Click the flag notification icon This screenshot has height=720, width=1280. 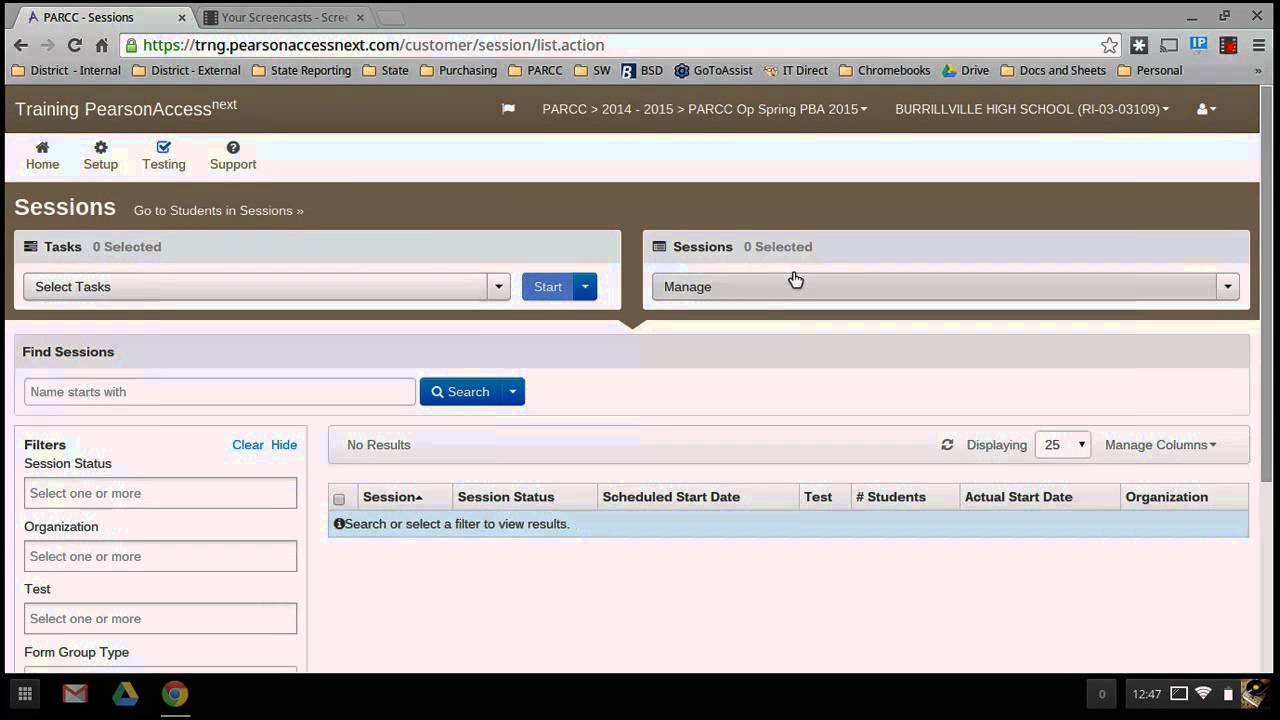click(508, 109)
